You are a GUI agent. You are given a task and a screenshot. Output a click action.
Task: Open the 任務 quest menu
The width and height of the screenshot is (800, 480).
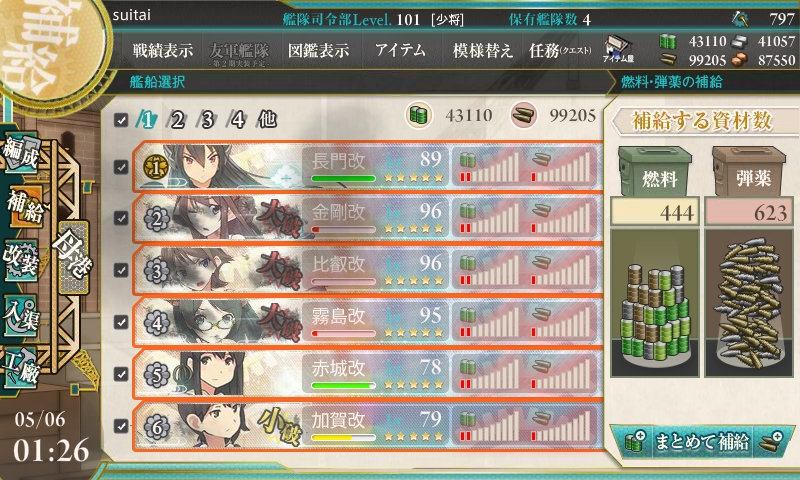click(x=560, y=50)
